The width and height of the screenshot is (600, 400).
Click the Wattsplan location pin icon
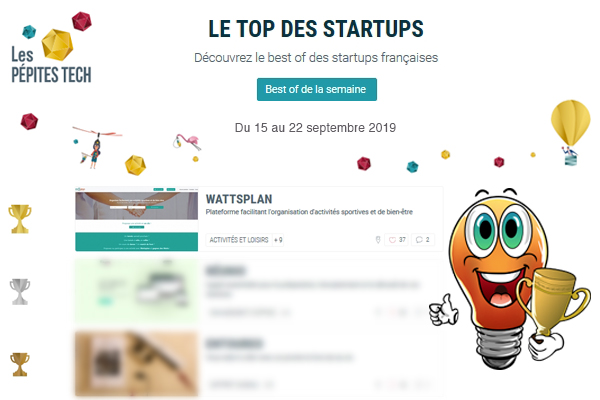[x=378, y=240]
